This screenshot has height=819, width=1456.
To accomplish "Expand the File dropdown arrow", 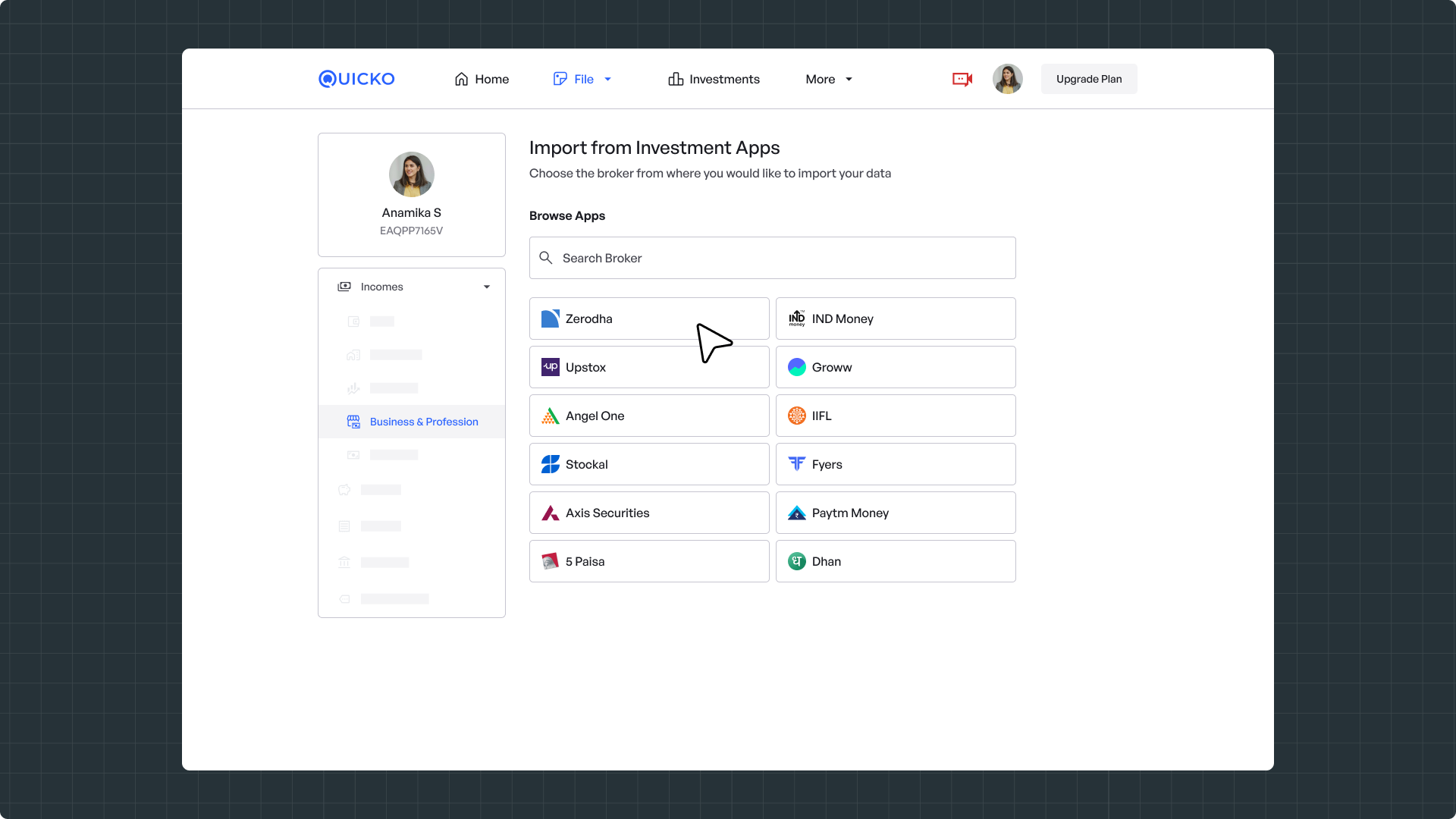I will pos(607,79).
